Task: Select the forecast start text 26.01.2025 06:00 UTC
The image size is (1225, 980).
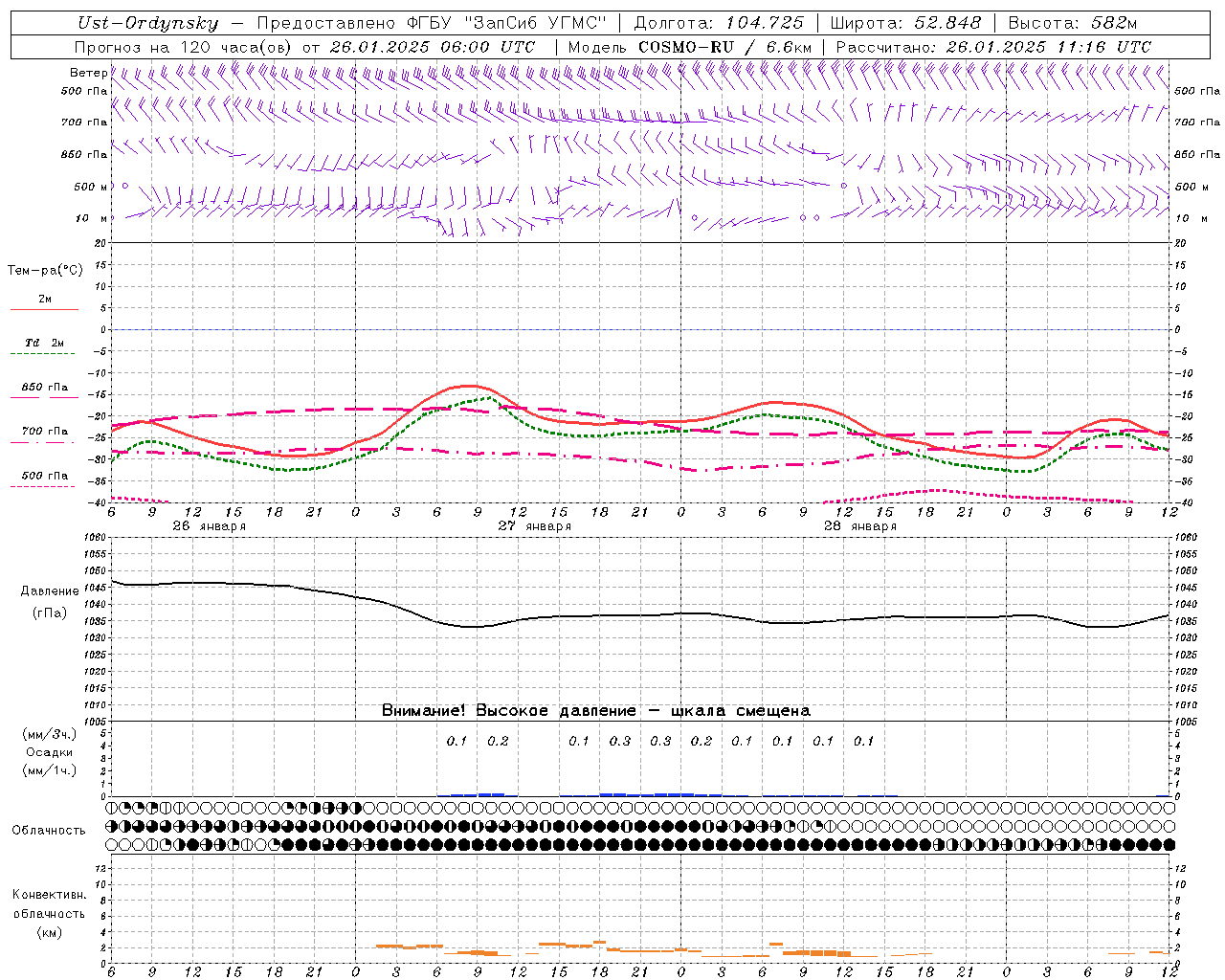Action: tap(433, 47)
